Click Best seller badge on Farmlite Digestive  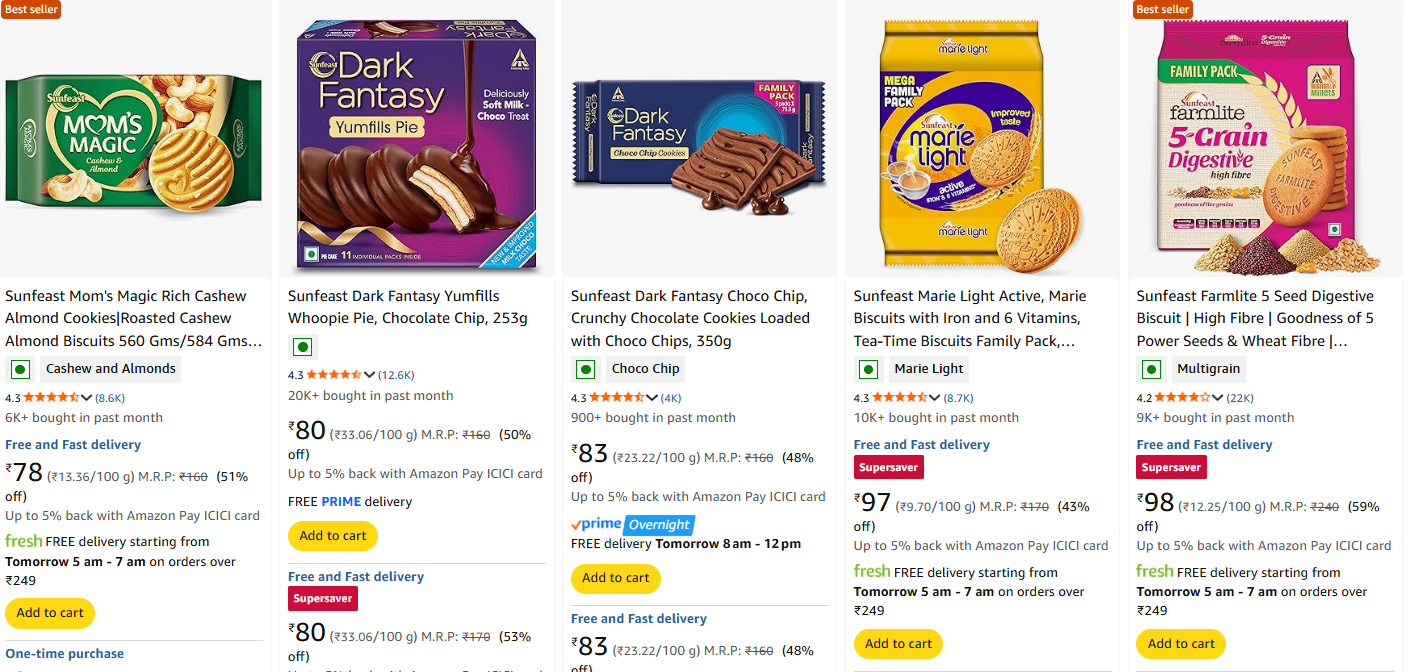[1162, 9]
